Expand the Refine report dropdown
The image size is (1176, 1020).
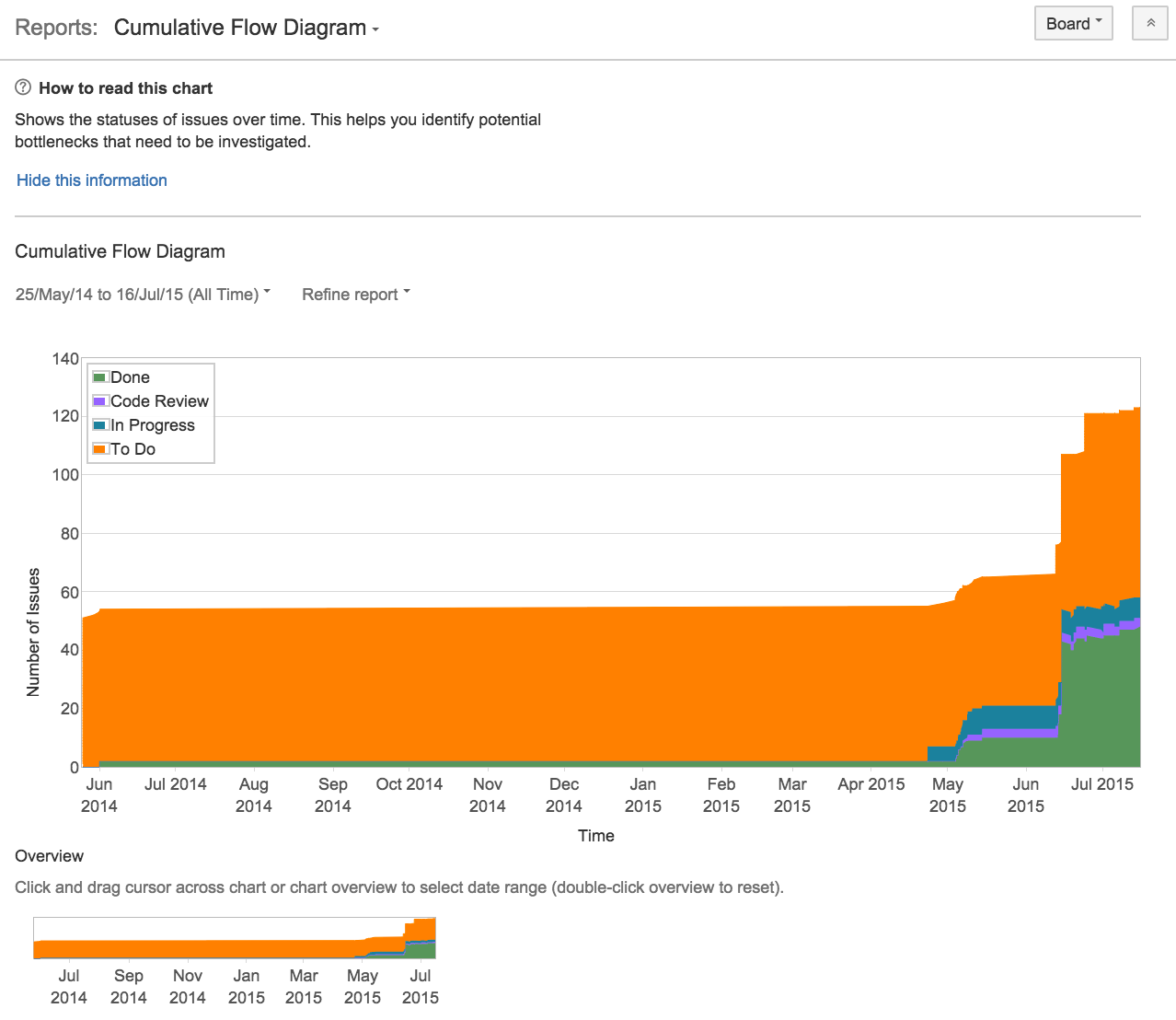(354, 294)
